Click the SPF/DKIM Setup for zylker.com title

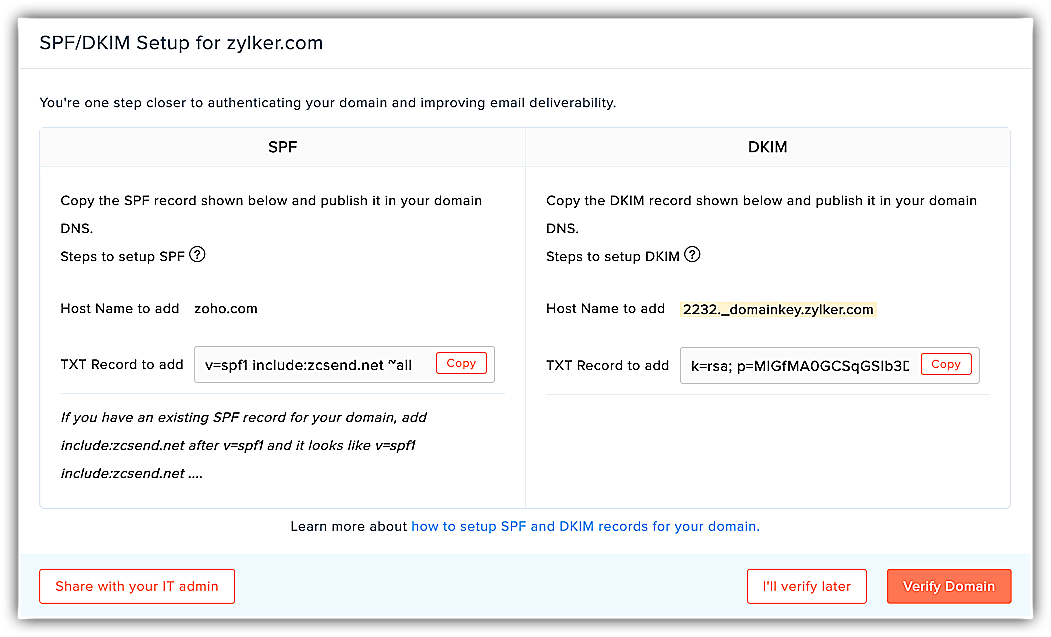click(181, 43)
